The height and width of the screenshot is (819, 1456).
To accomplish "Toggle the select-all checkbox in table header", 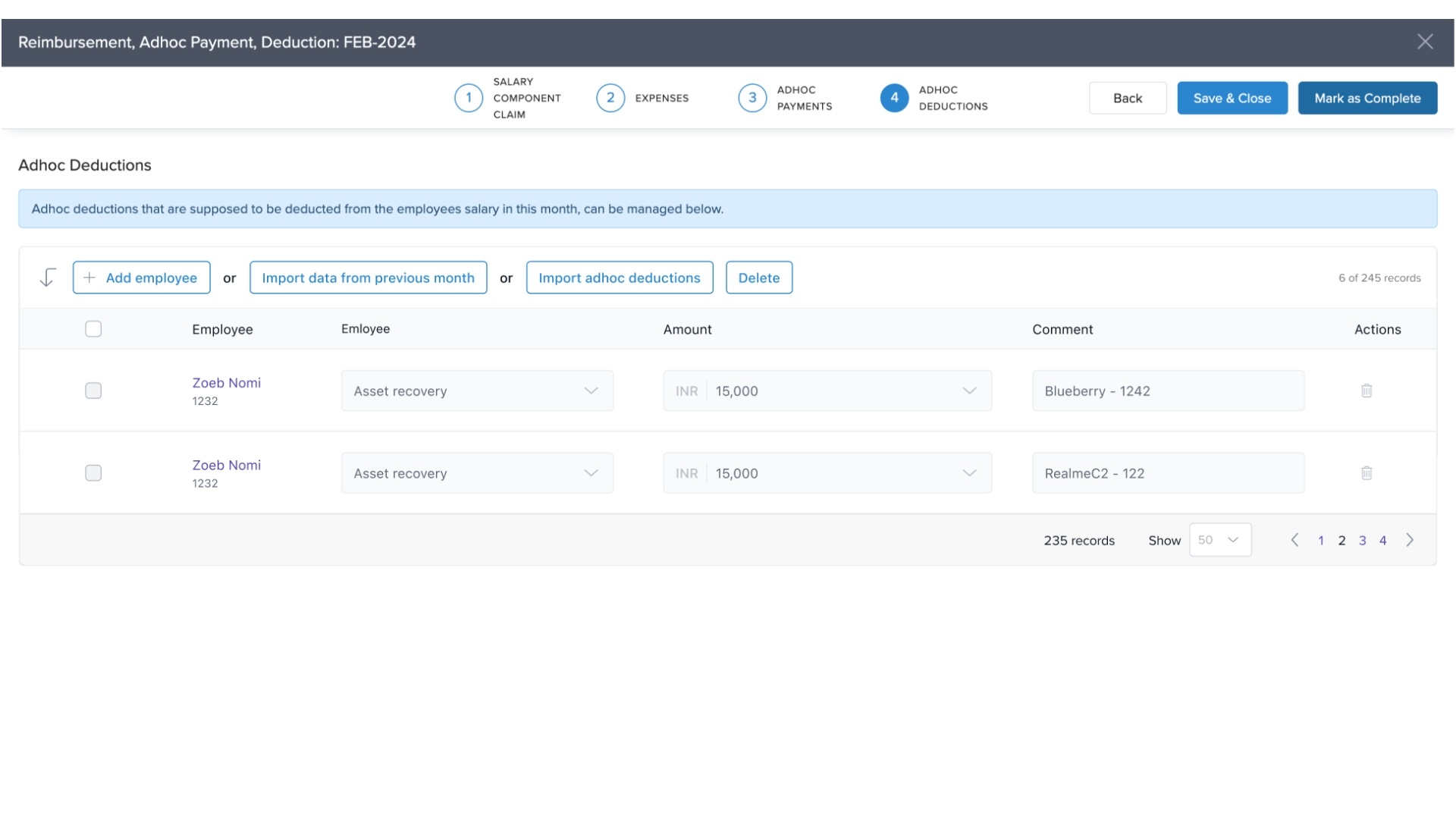I will click(93, 329).
